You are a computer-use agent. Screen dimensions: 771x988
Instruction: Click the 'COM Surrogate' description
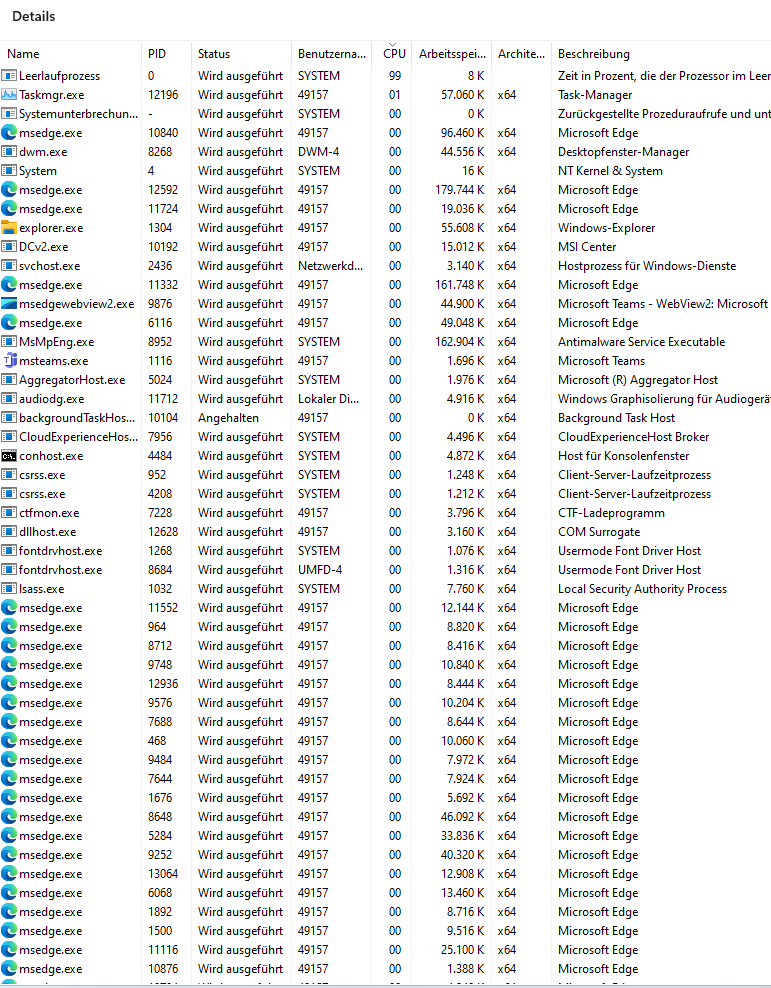599,531
